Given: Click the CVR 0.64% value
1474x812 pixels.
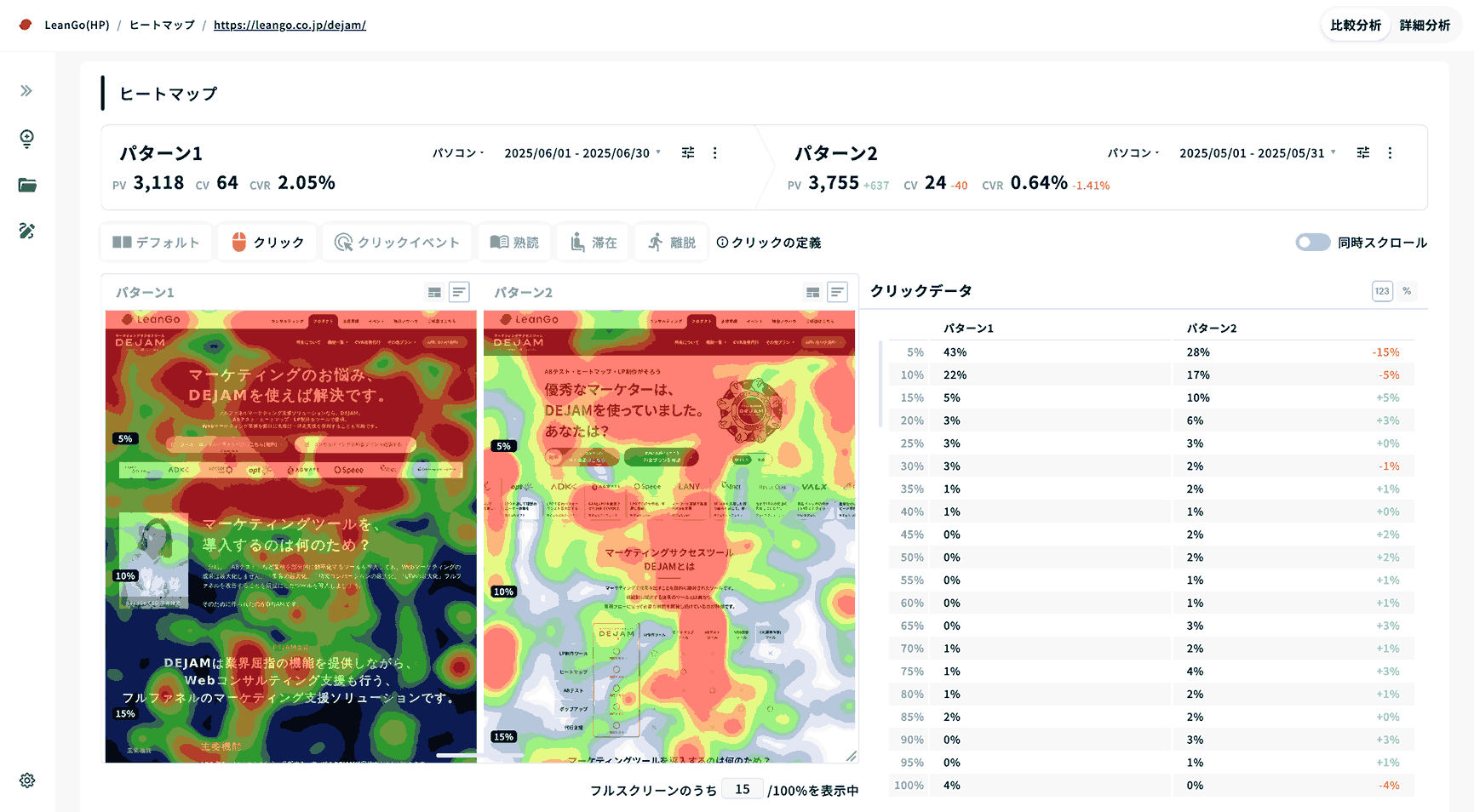Looking at the screenshot, I should [1039, 183].
